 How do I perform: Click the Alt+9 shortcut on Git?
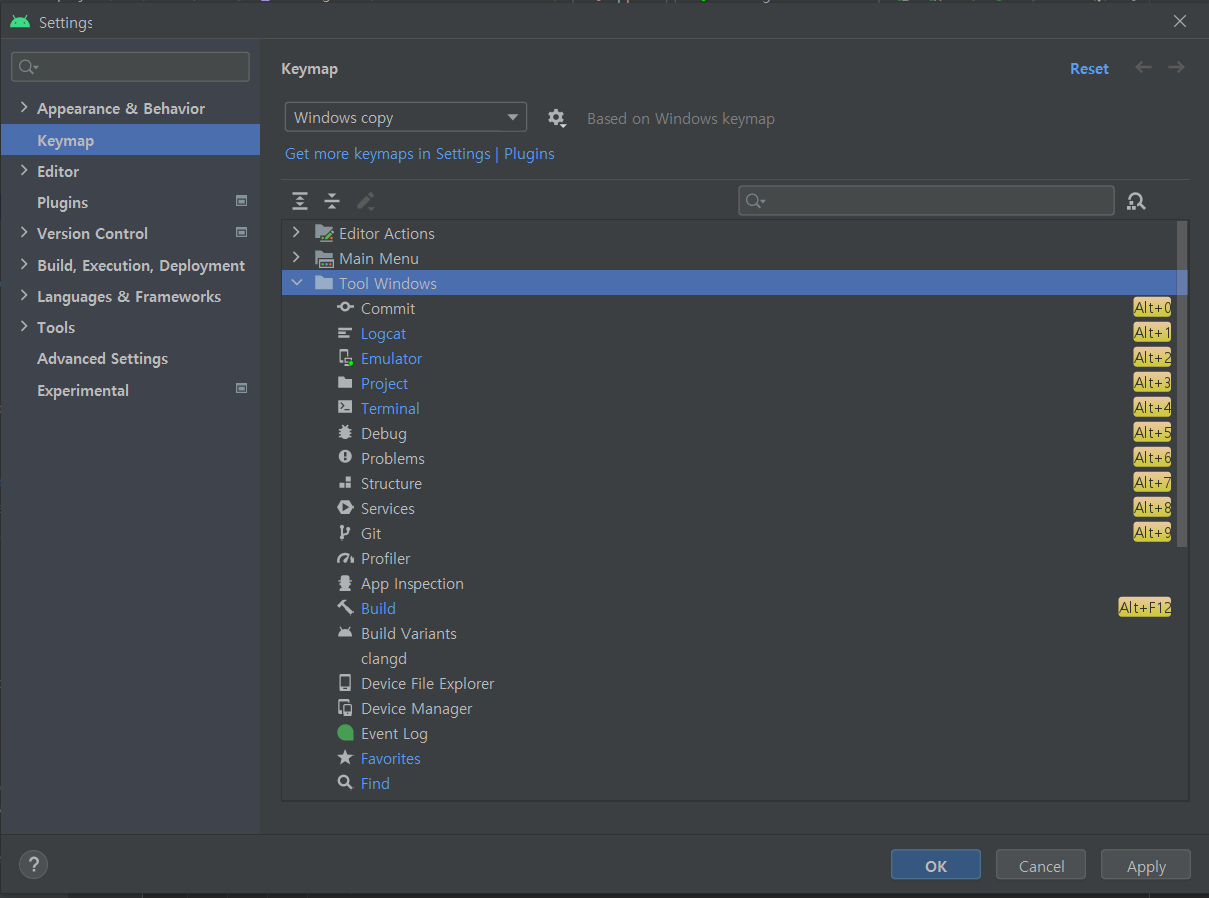coord(1152,533)
